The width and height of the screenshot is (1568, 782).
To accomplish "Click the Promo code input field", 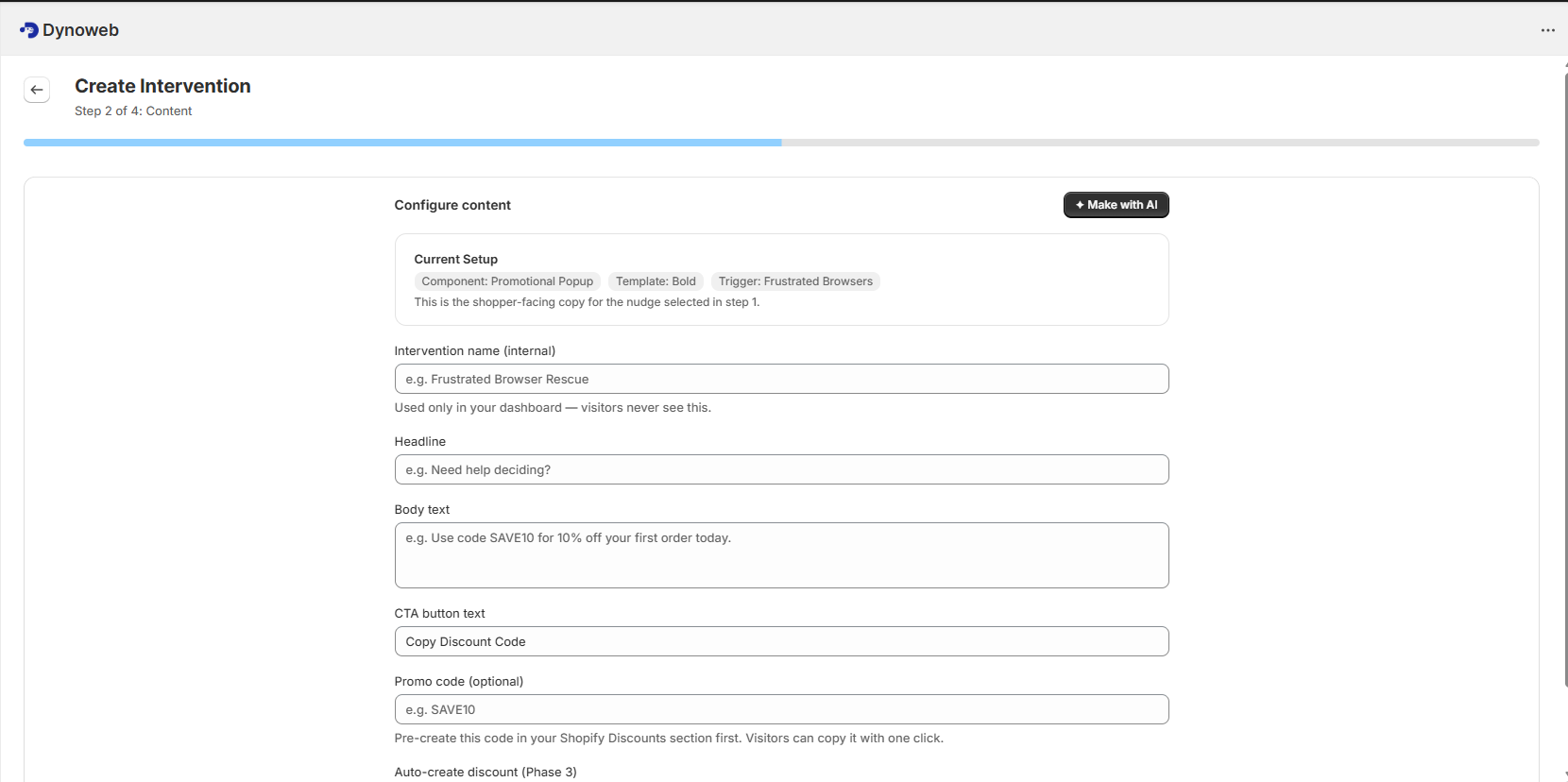I will [x=781, y=709].
